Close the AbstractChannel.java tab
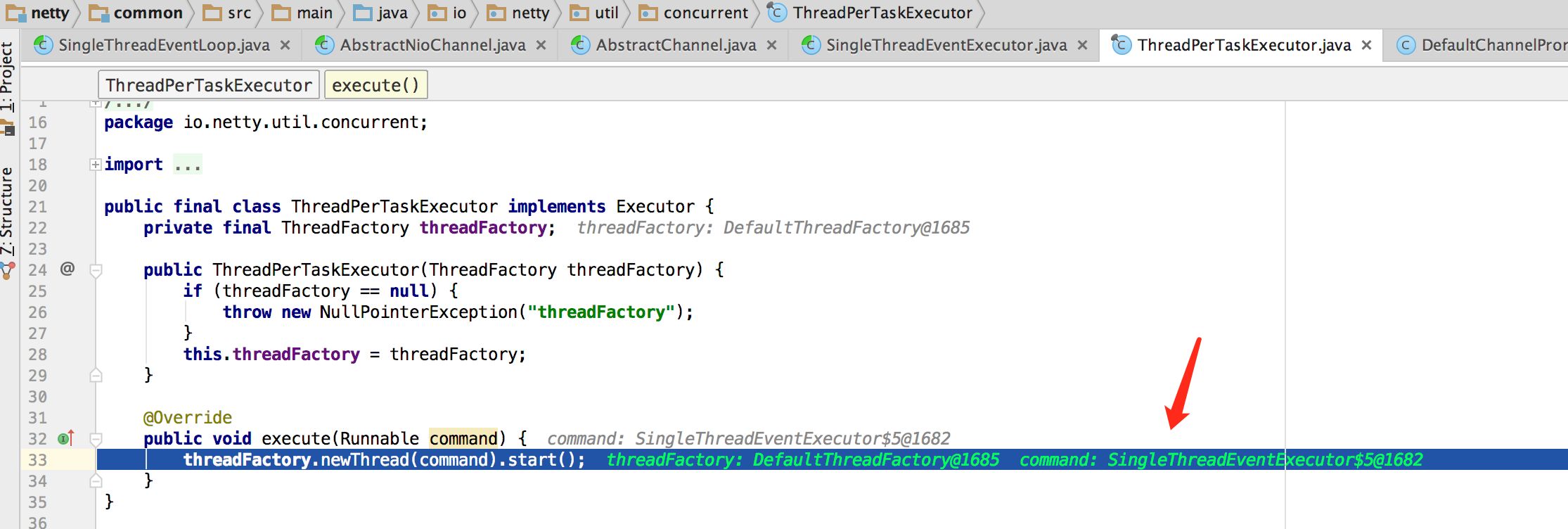The height and width of the screenshot is (529, 1568). 772,45
